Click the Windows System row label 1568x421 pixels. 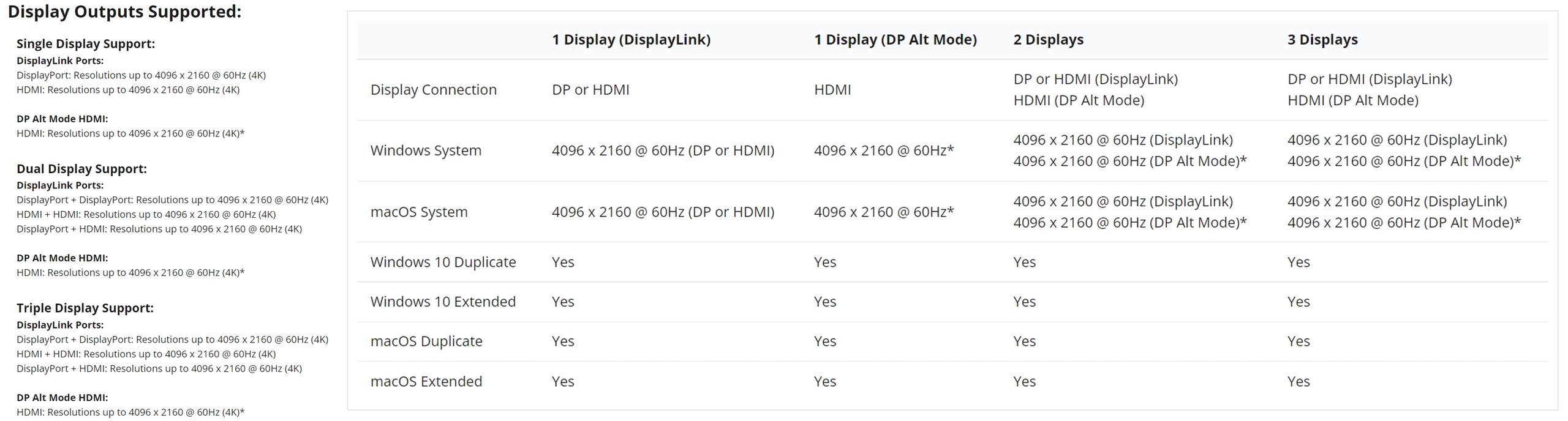coord(426,151)
